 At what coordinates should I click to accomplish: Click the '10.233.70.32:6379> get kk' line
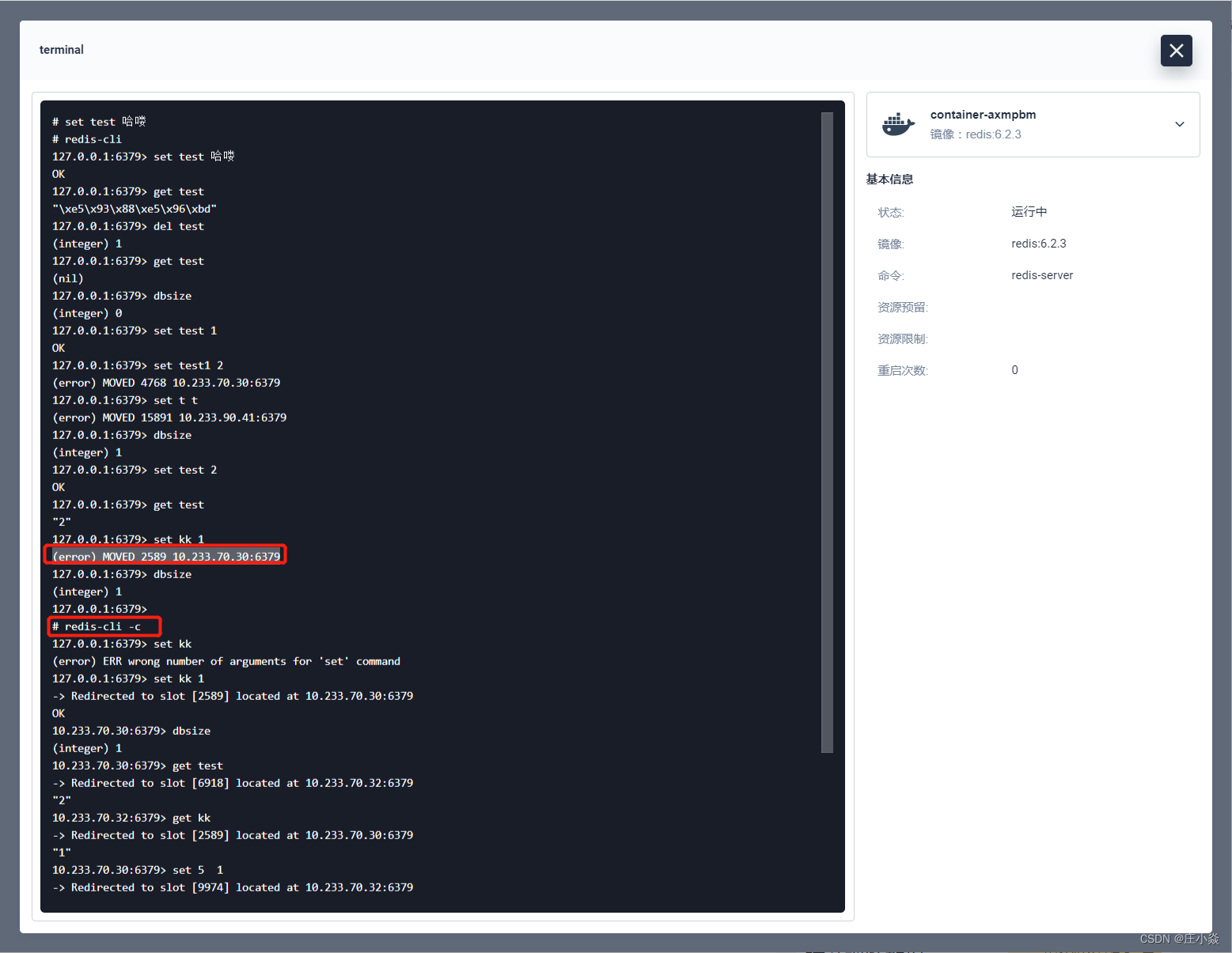[x=131, y=818]
